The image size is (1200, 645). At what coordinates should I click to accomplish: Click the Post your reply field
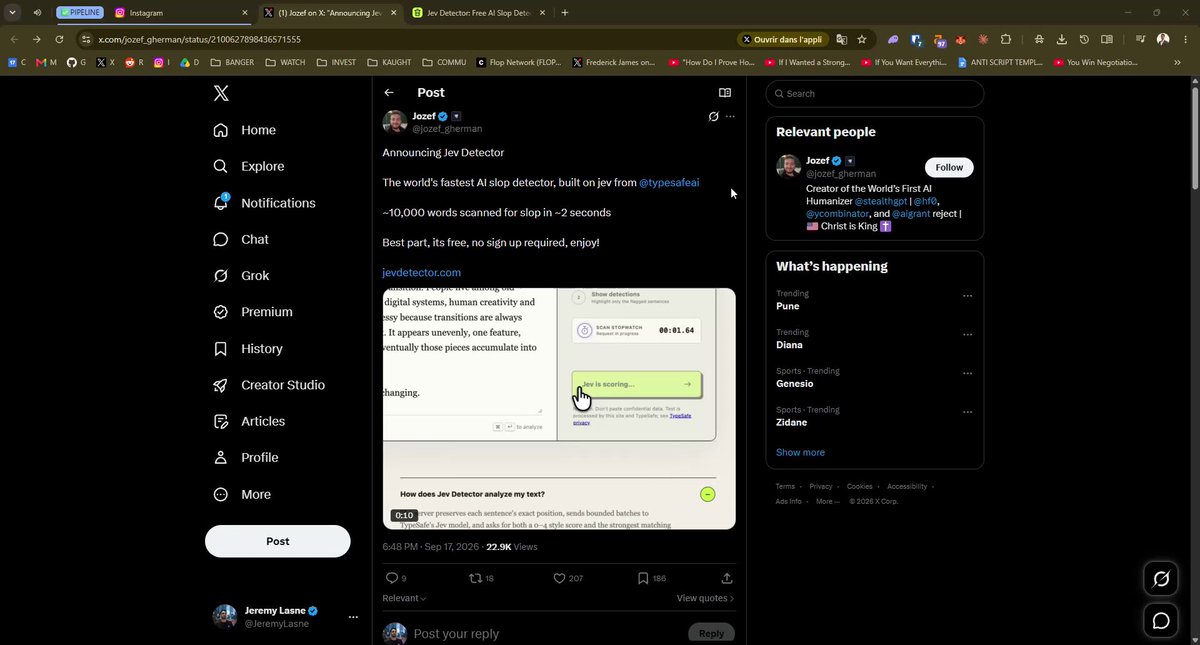545,633
